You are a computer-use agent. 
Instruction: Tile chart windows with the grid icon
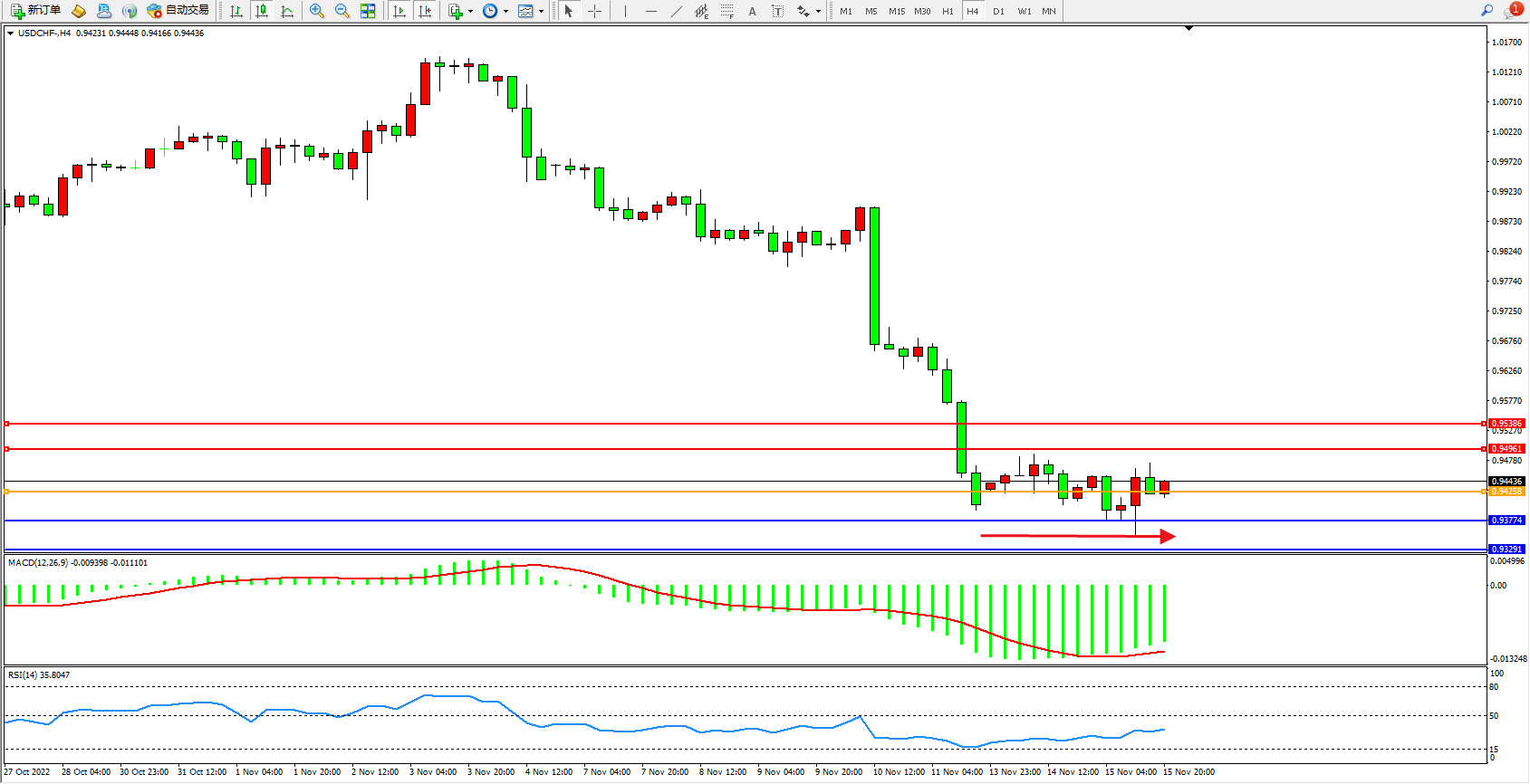[368, 11]
